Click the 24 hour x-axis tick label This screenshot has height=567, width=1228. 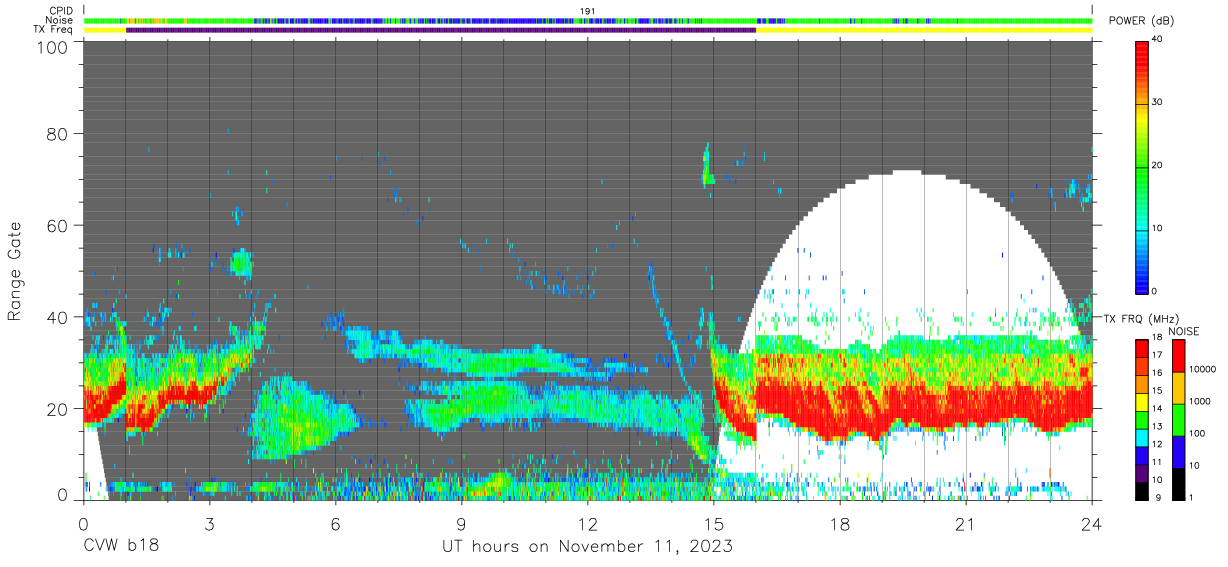point(1092,524)
